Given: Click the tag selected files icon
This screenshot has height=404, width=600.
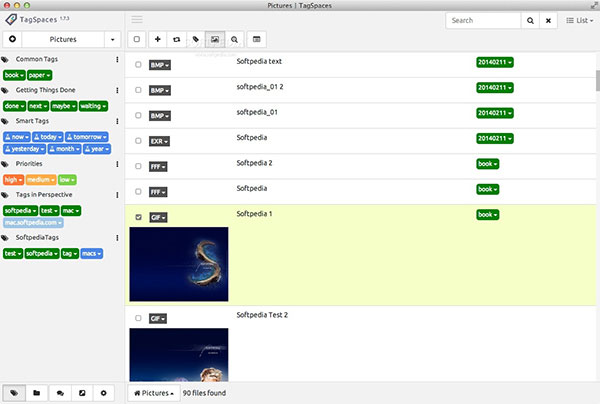Looking at the screenshot, I should click(x=196, y=39).
